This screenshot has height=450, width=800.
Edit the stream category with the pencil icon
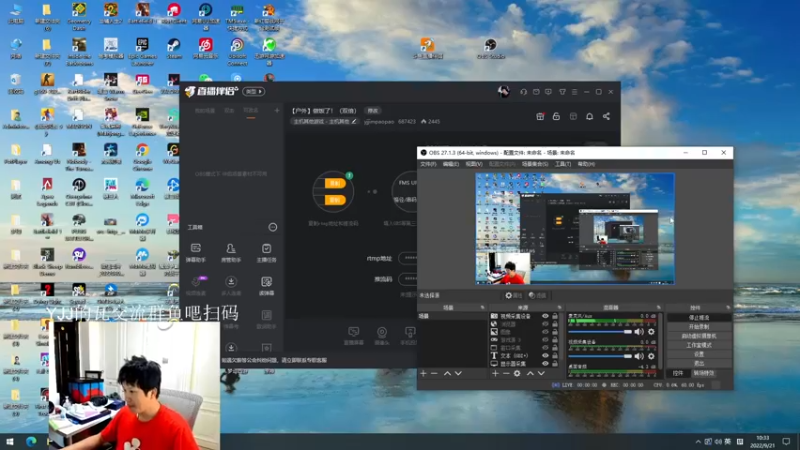[354, 121]
